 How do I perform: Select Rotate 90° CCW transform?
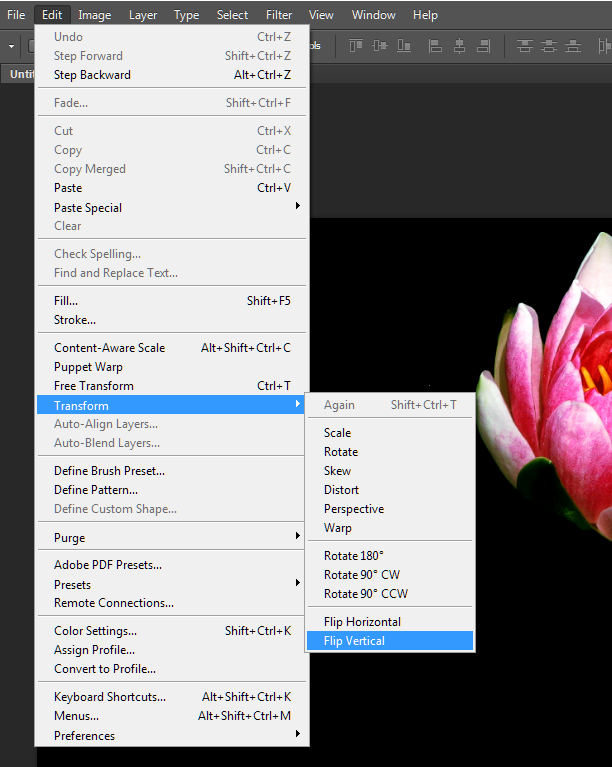point(390,594)
